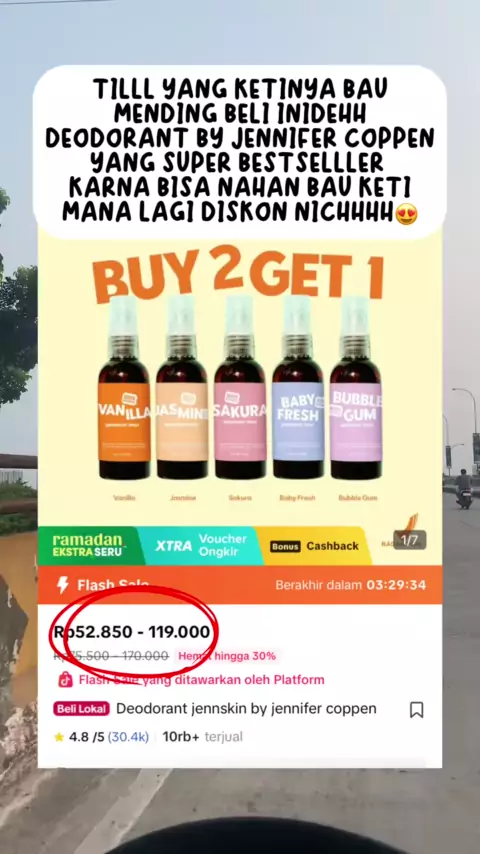This screenshot has height=854, width=480.
Task: Tap the heart-eyes emoji in caption
Action: click(406, 213)
